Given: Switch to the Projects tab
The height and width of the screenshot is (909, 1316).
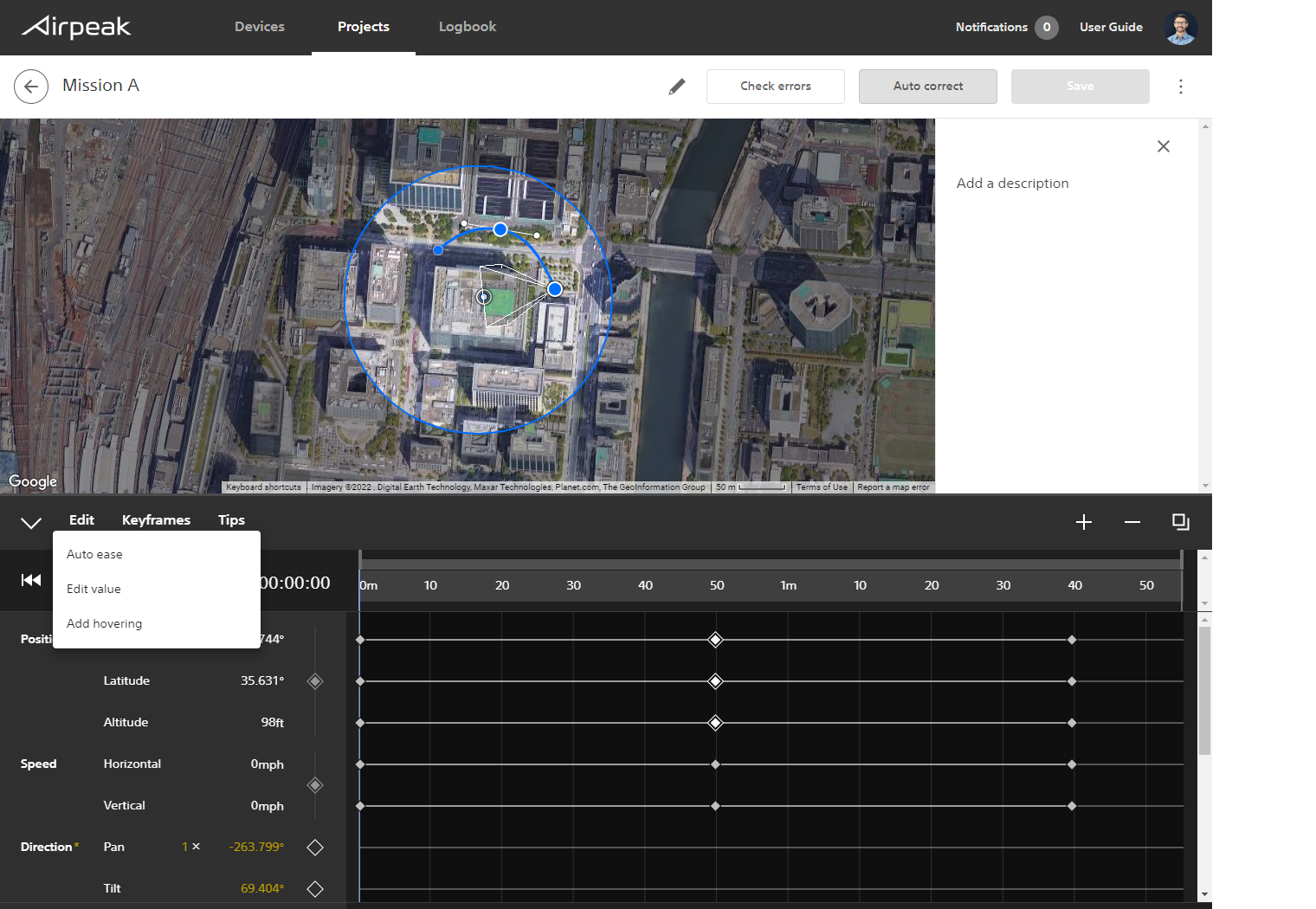Looking at the screenshot, I should pyautogui.click(x=364, y=27).
